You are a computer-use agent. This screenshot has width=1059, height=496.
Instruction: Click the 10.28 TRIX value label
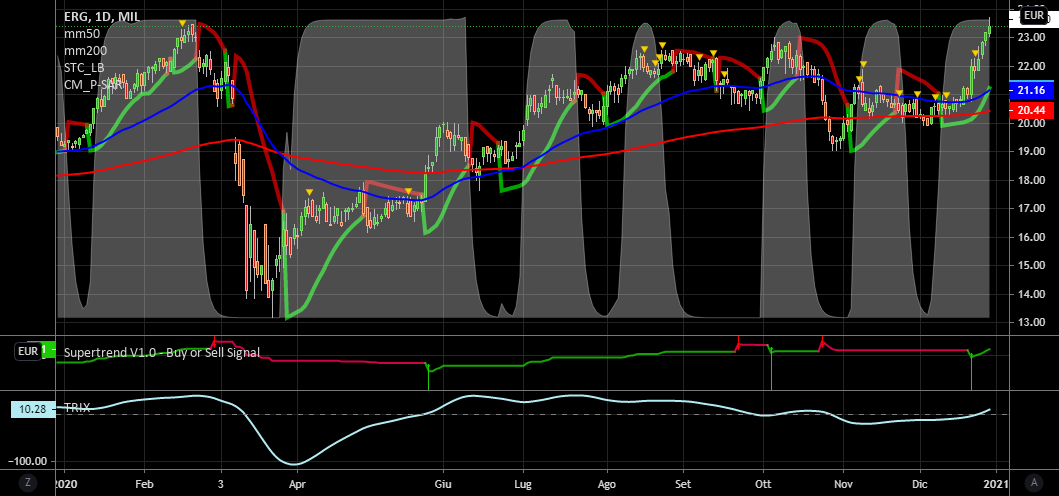[x=30, y=409]
